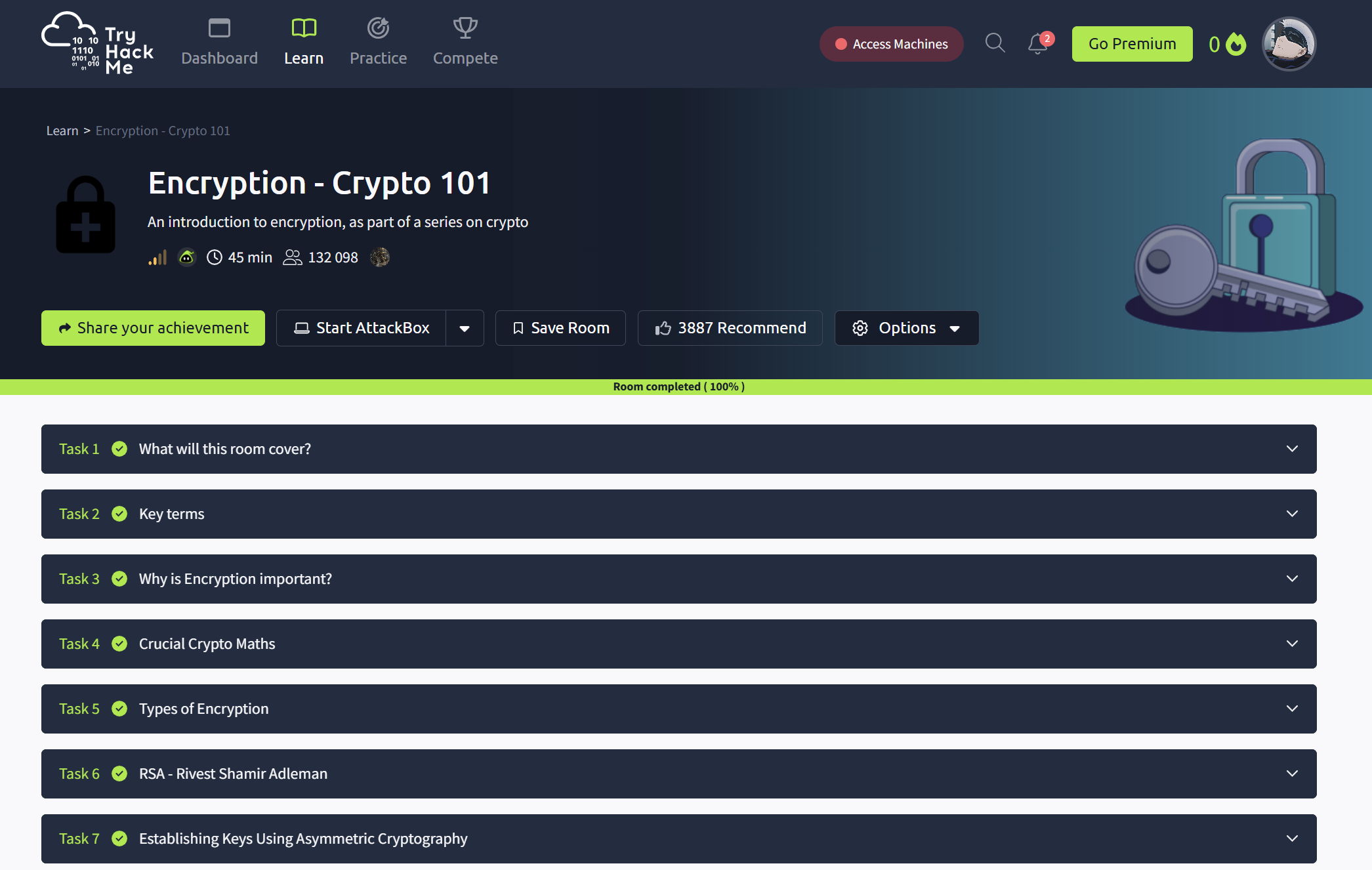Click the Task 3 completion checkmark
The height and width of the screenshot is (870, 1372).
pyautogui.click(x=119, y=579)
